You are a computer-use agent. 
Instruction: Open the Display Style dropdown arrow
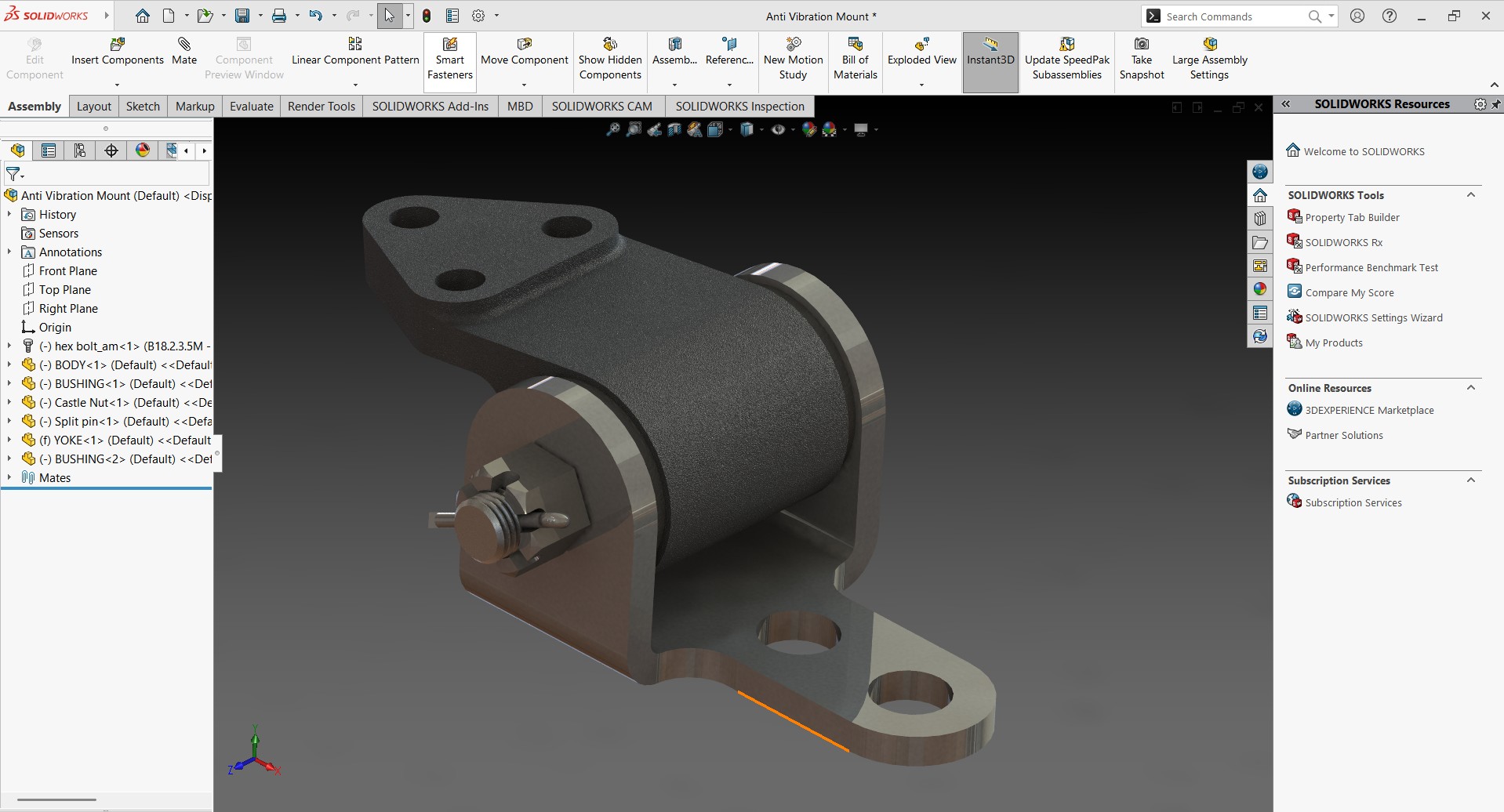tap(761, 129)
